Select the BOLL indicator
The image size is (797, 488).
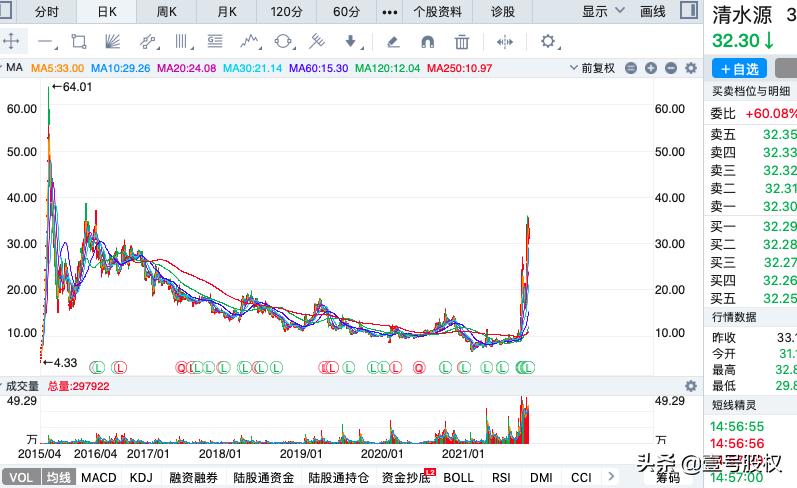pyautogui.click(x=458, y=477)
